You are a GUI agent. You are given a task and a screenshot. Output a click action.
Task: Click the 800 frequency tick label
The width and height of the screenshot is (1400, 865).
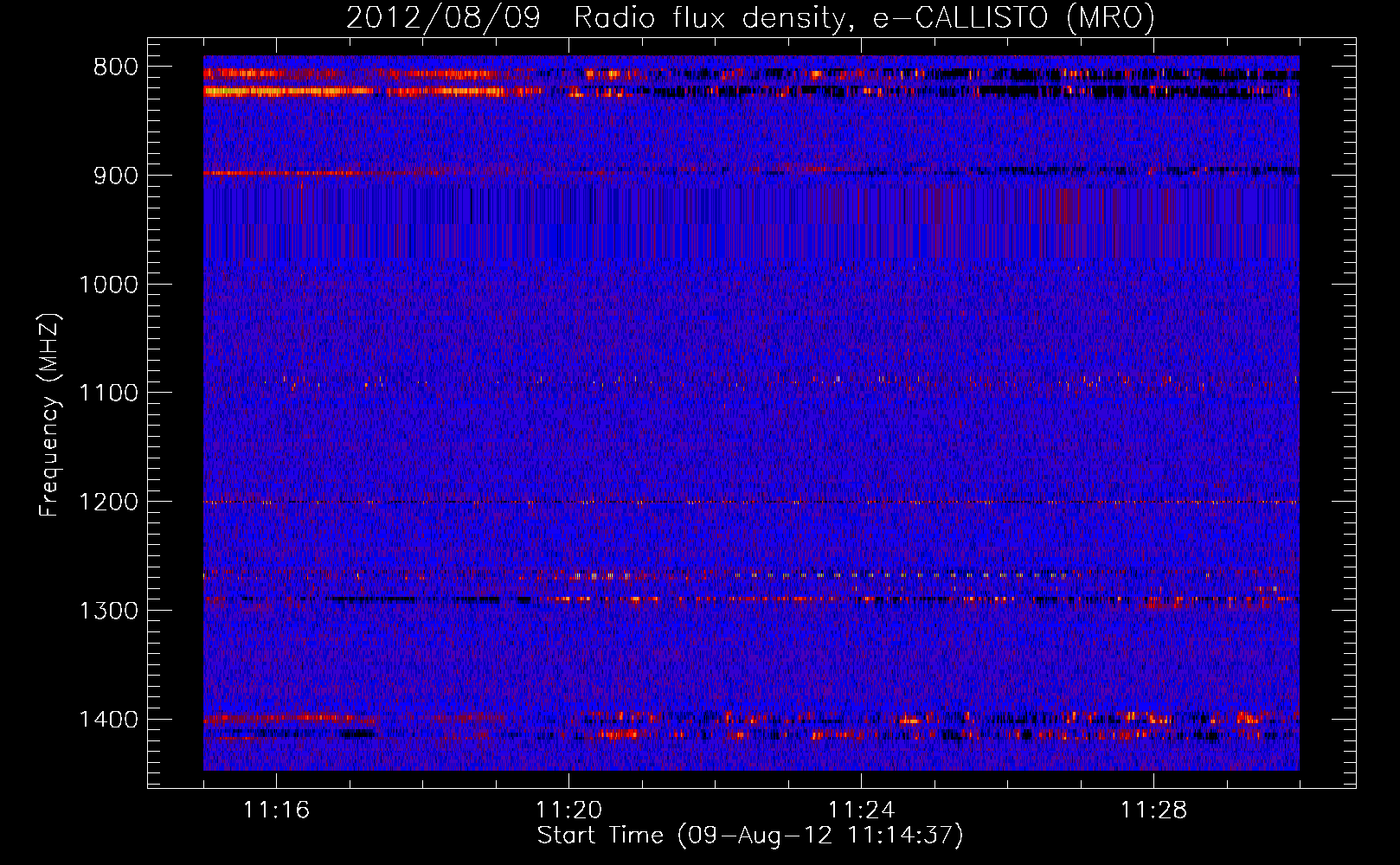116,67
